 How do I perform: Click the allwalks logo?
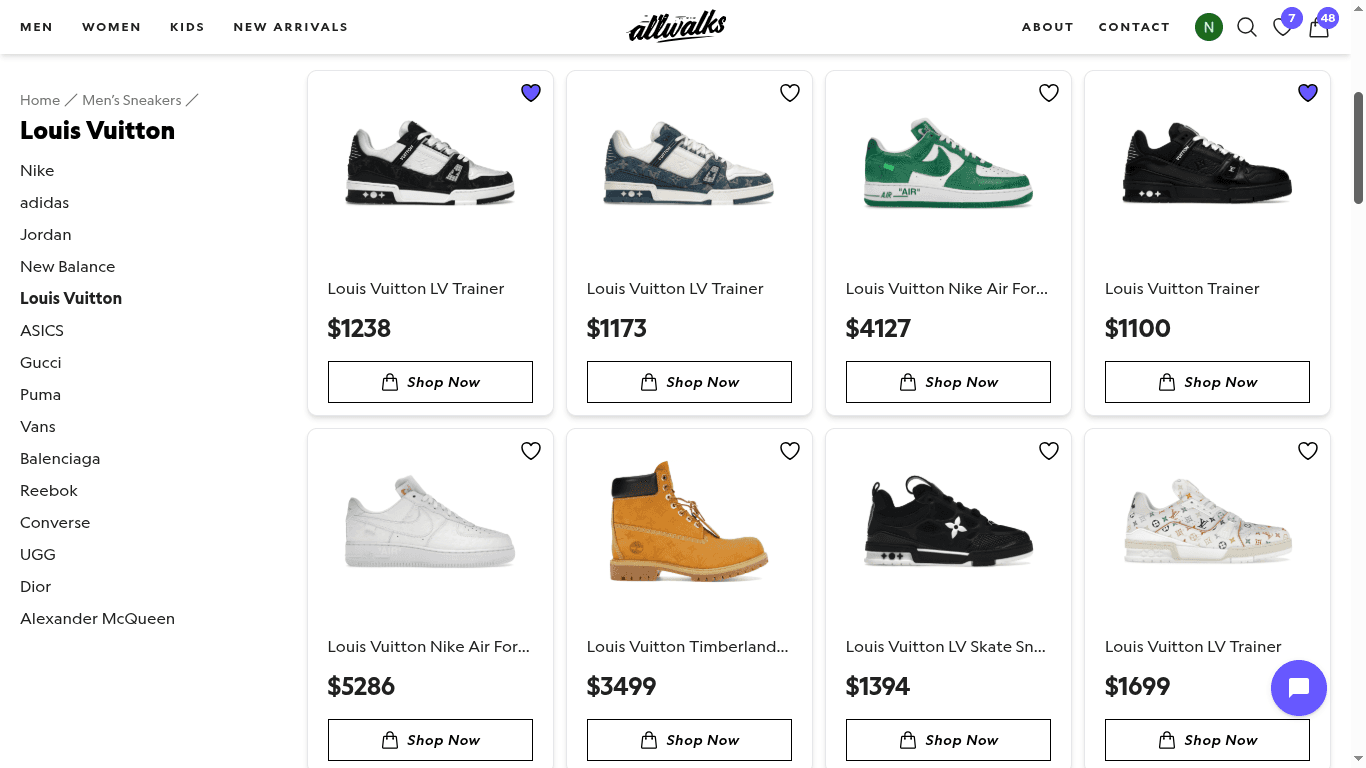click(676, 26)
